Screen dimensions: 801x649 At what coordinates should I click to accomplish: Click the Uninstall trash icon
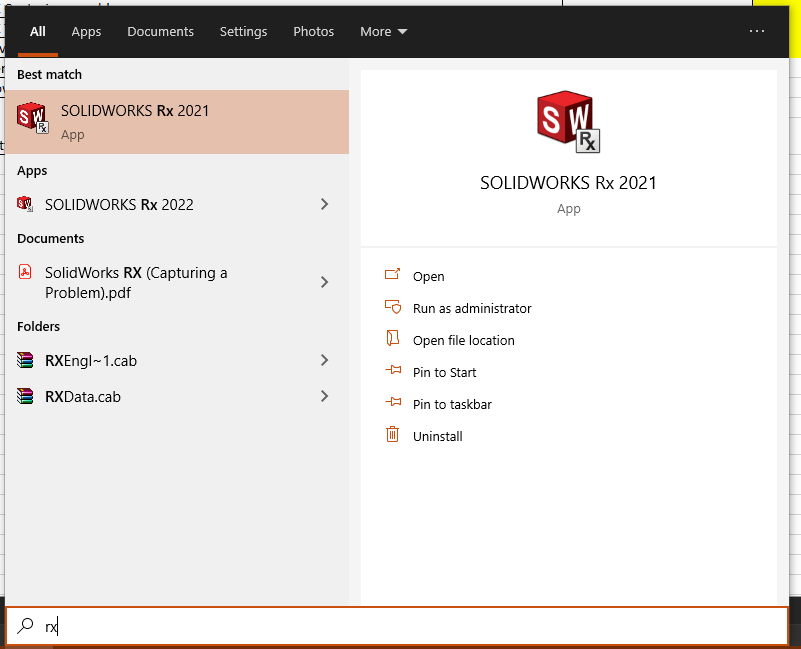(392, 435)
